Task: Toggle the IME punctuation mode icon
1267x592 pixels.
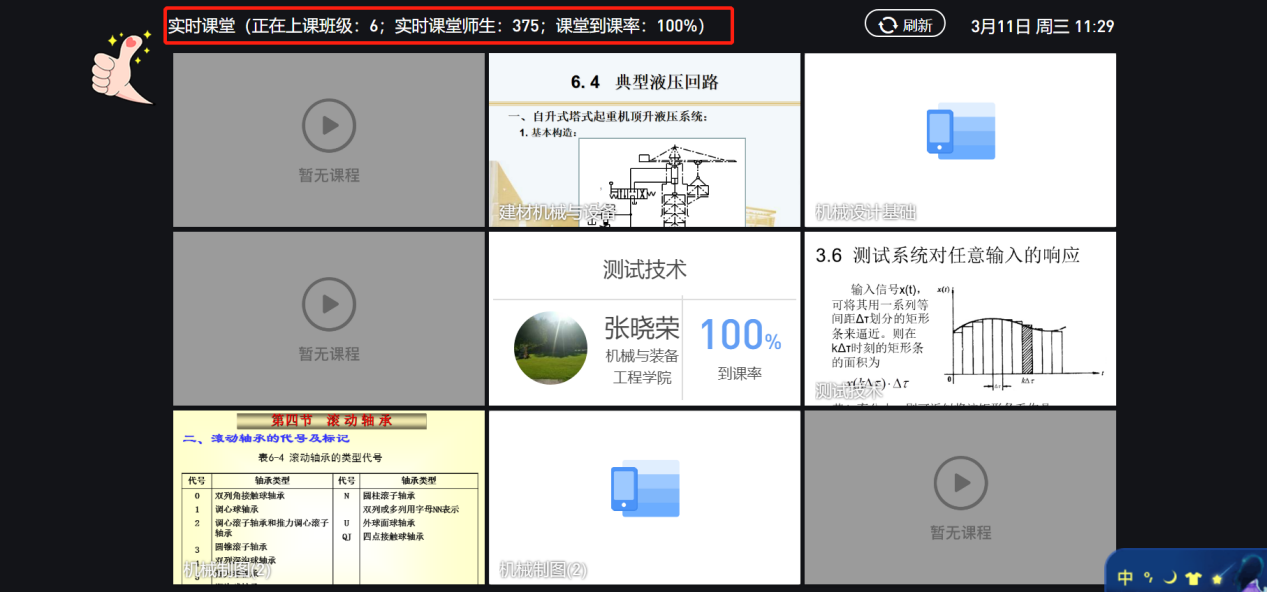Action: click(x=1148, y=577)
